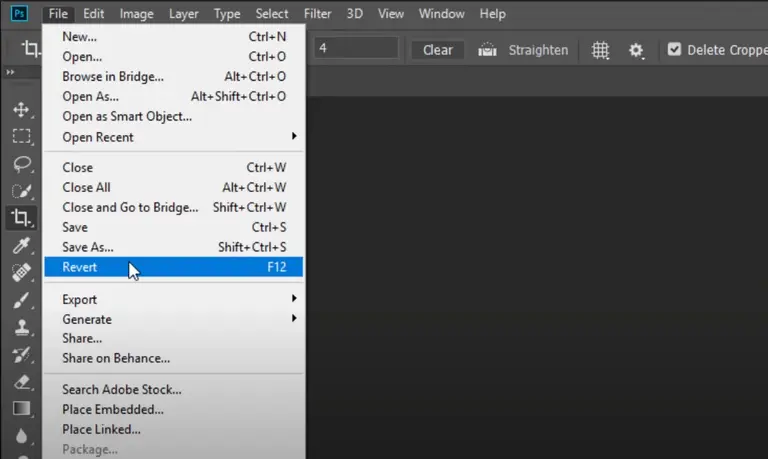Image resolution: width=768 pixels, height=459 pixels.
Task: Select the History Brush tool
Action: (22, 355)
